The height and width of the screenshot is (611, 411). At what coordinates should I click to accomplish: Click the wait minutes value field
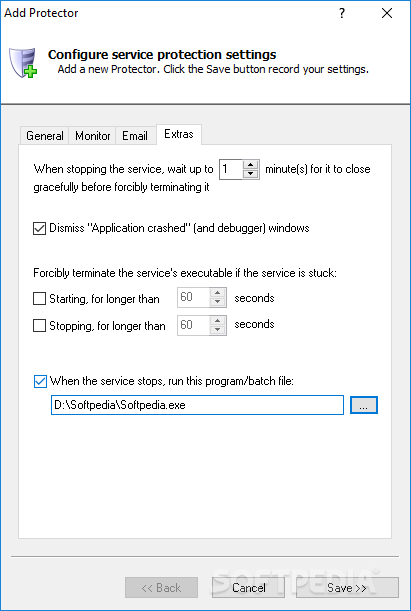point(231,169)
